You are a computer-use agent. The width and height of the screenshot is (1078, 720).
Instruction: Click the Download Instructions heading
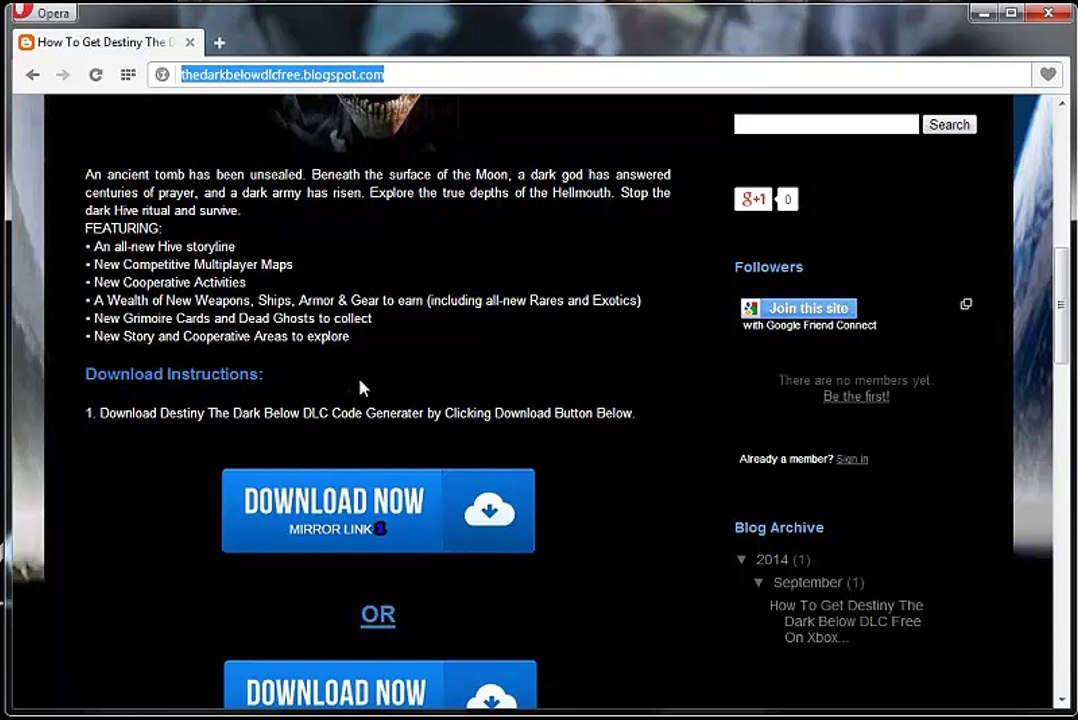174,374
